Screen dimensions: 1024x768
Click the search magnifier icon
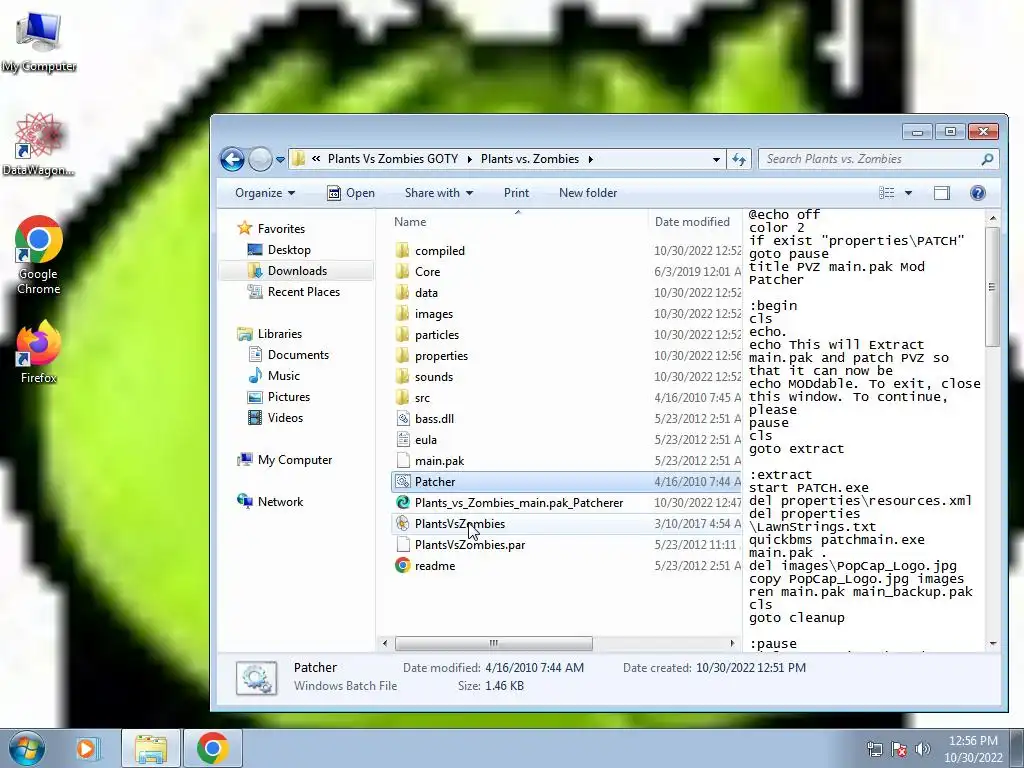(x=987, y=159)
